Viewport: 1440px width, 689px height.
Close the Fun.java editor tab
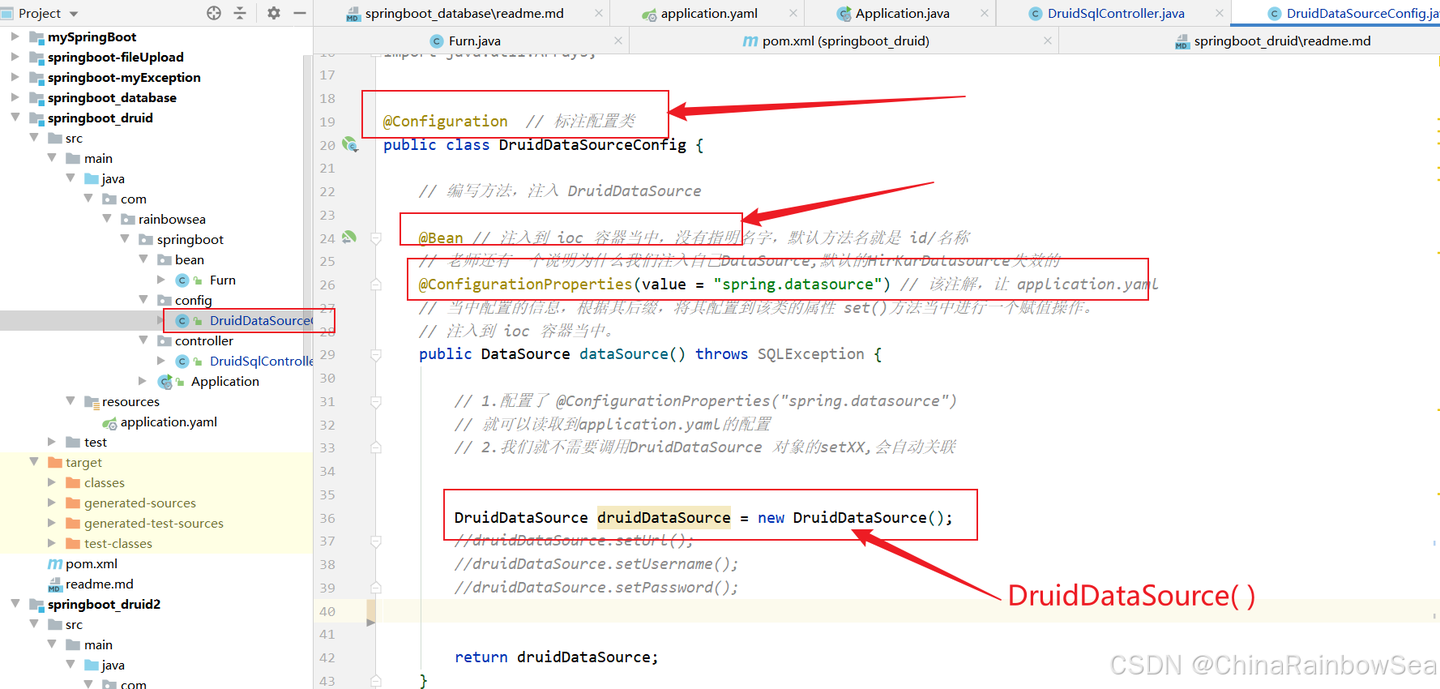[618, 40]
